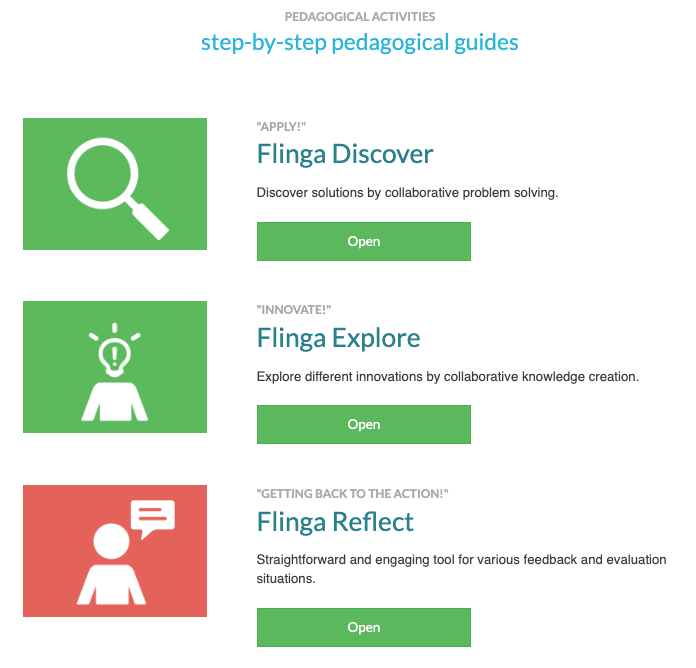Click the speech bubble icon

coord(151,517)
